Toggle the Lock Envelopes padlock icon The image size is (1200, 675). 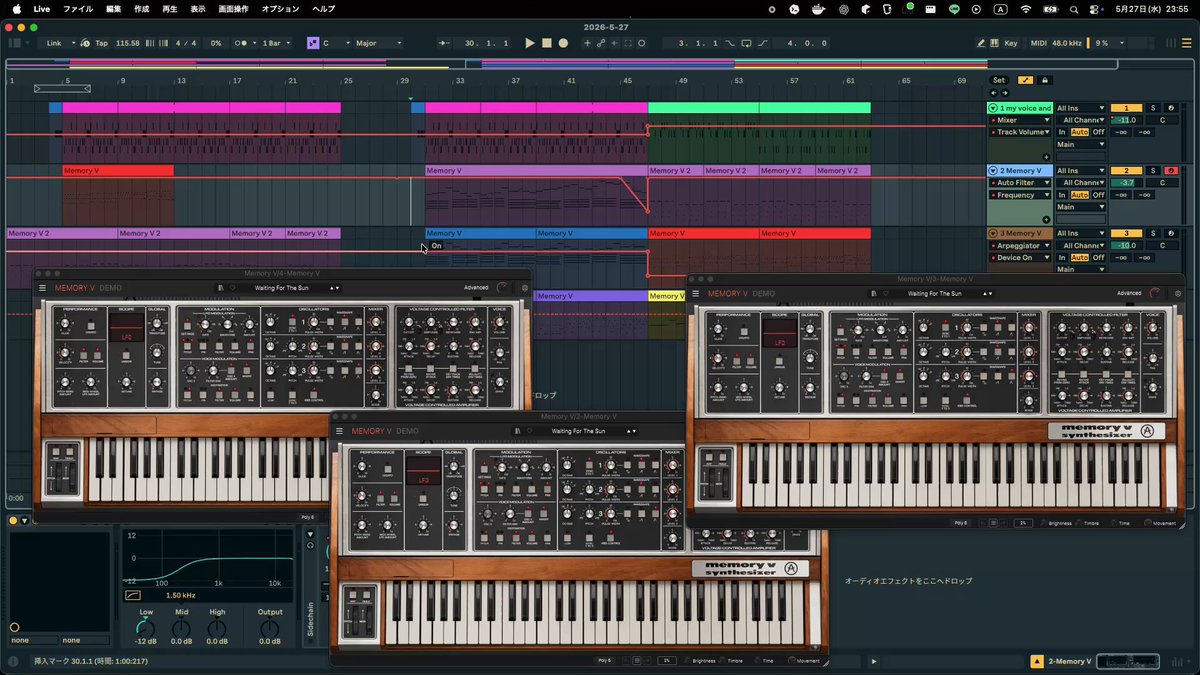pyautogui.click(x=1045, y=80)
